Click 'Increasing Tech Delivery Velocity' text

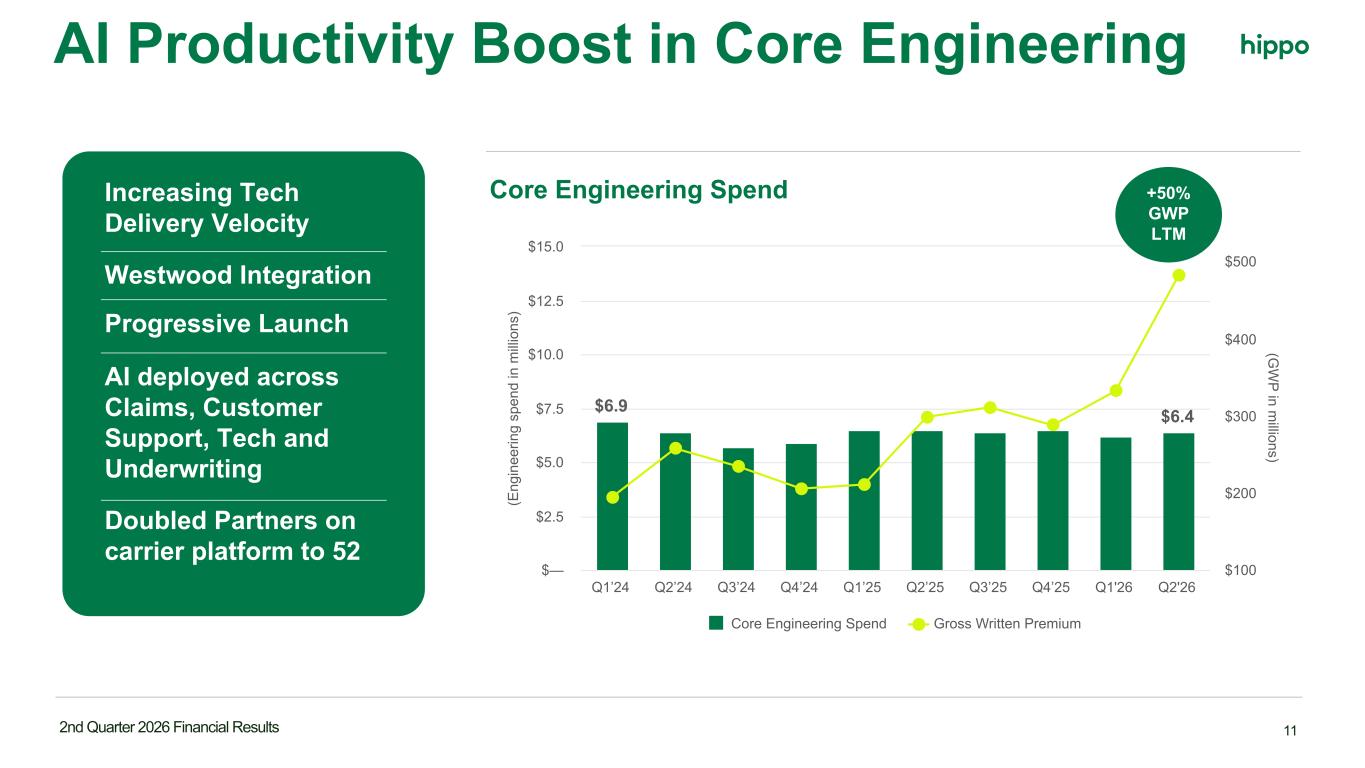[207, 208]
